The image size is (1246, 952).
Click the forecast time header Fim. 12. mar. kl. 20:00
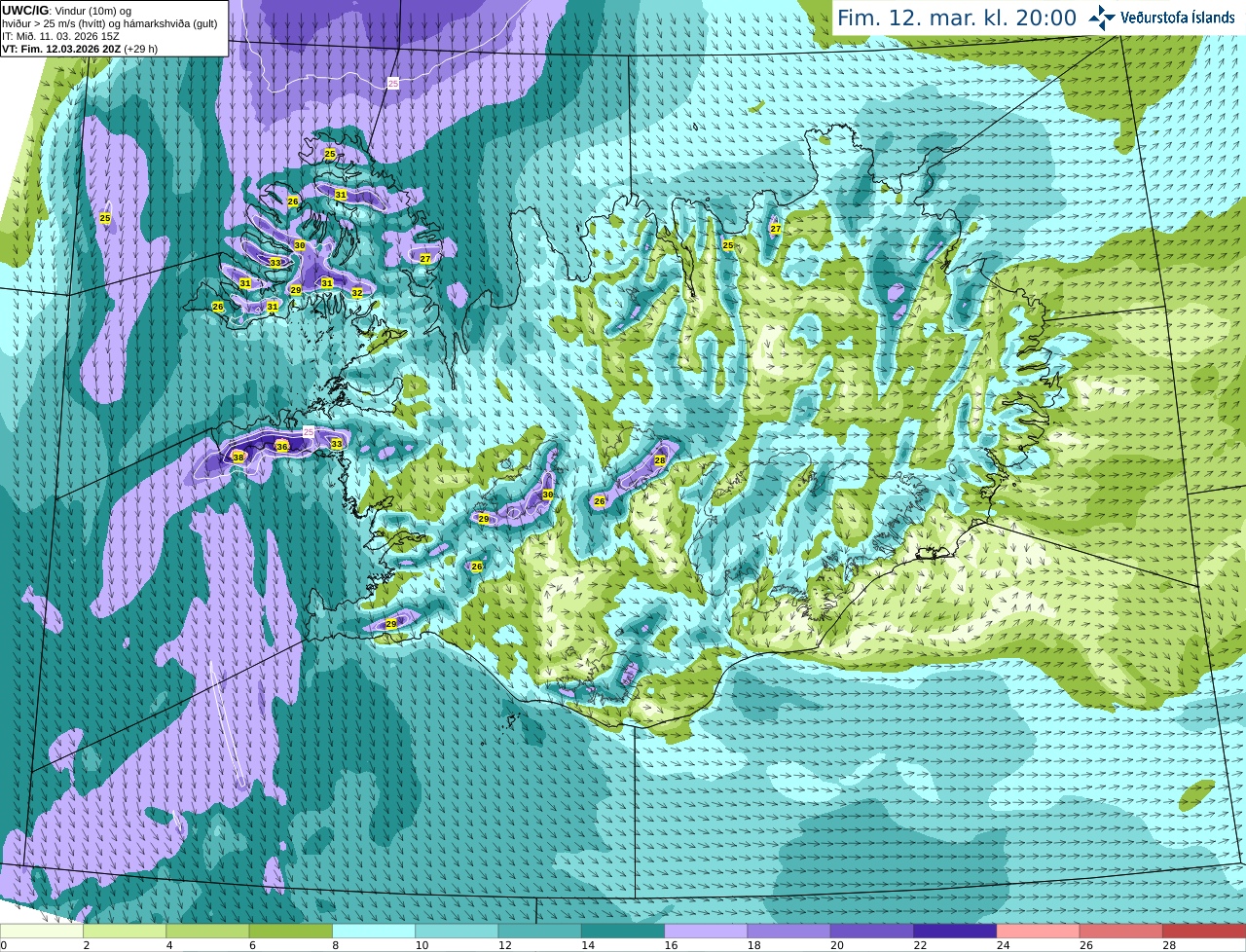click(957, 18)
